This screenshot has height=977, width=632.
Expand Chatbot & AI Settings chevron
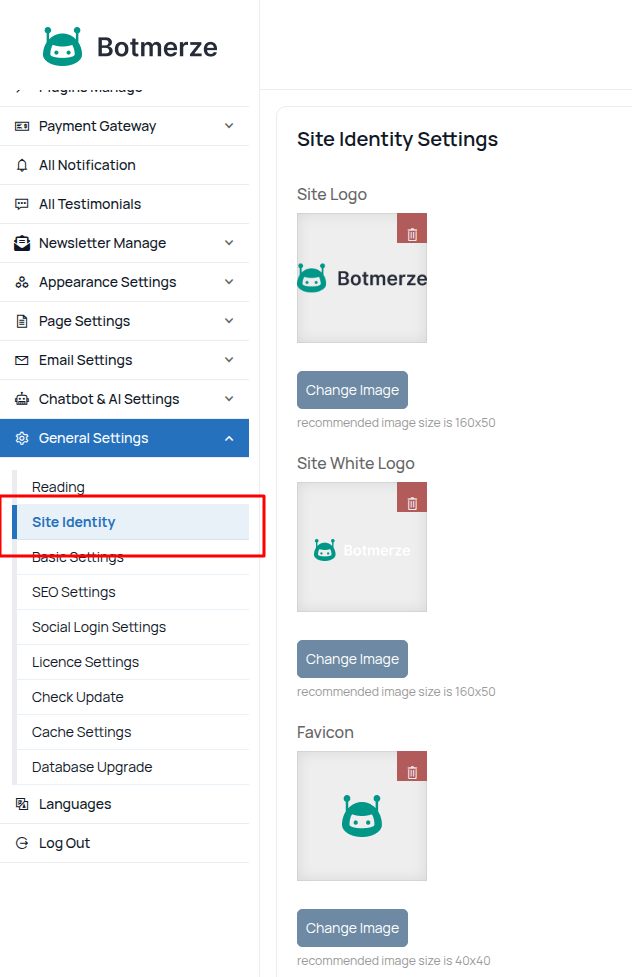click(229, 399)
